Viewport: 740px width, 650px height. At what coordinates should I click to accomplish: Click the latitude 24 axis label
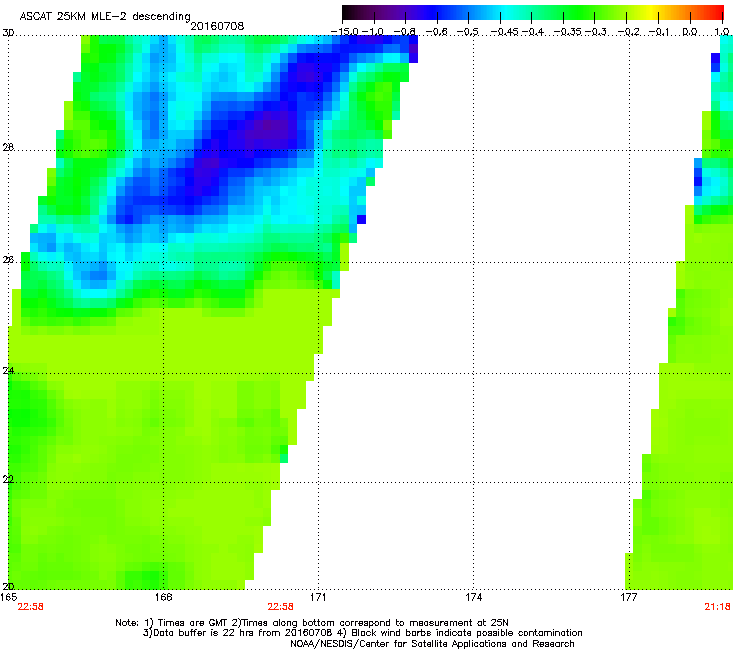(8, 371)
